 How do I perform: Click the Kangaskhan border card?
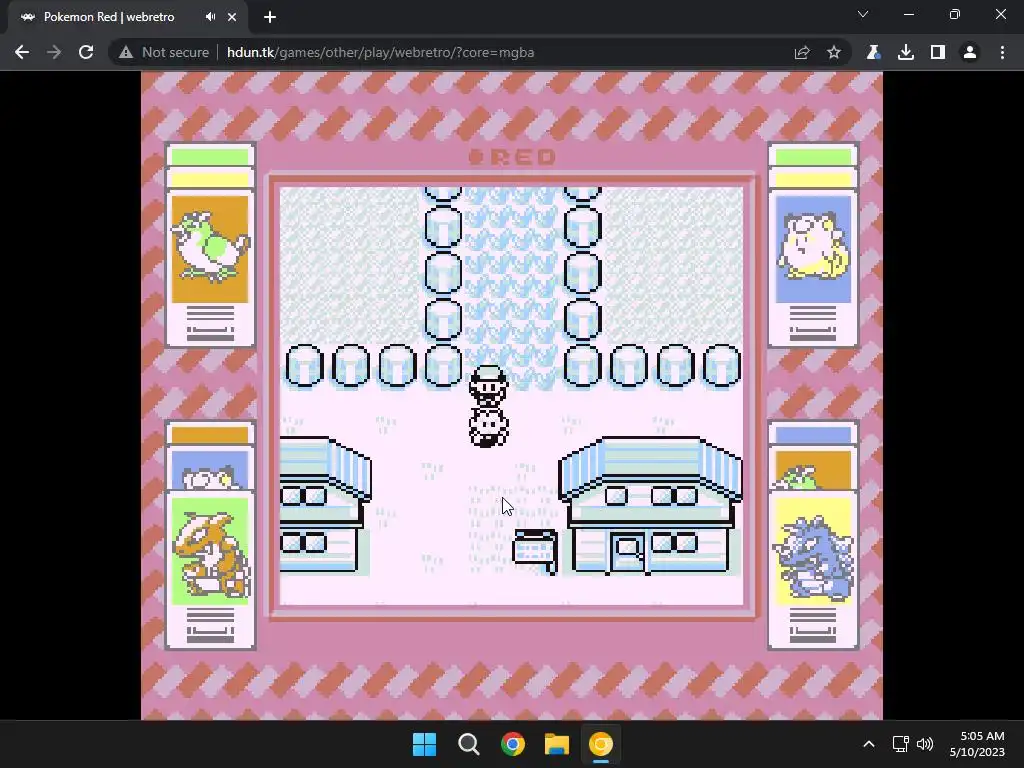(210, 568)
